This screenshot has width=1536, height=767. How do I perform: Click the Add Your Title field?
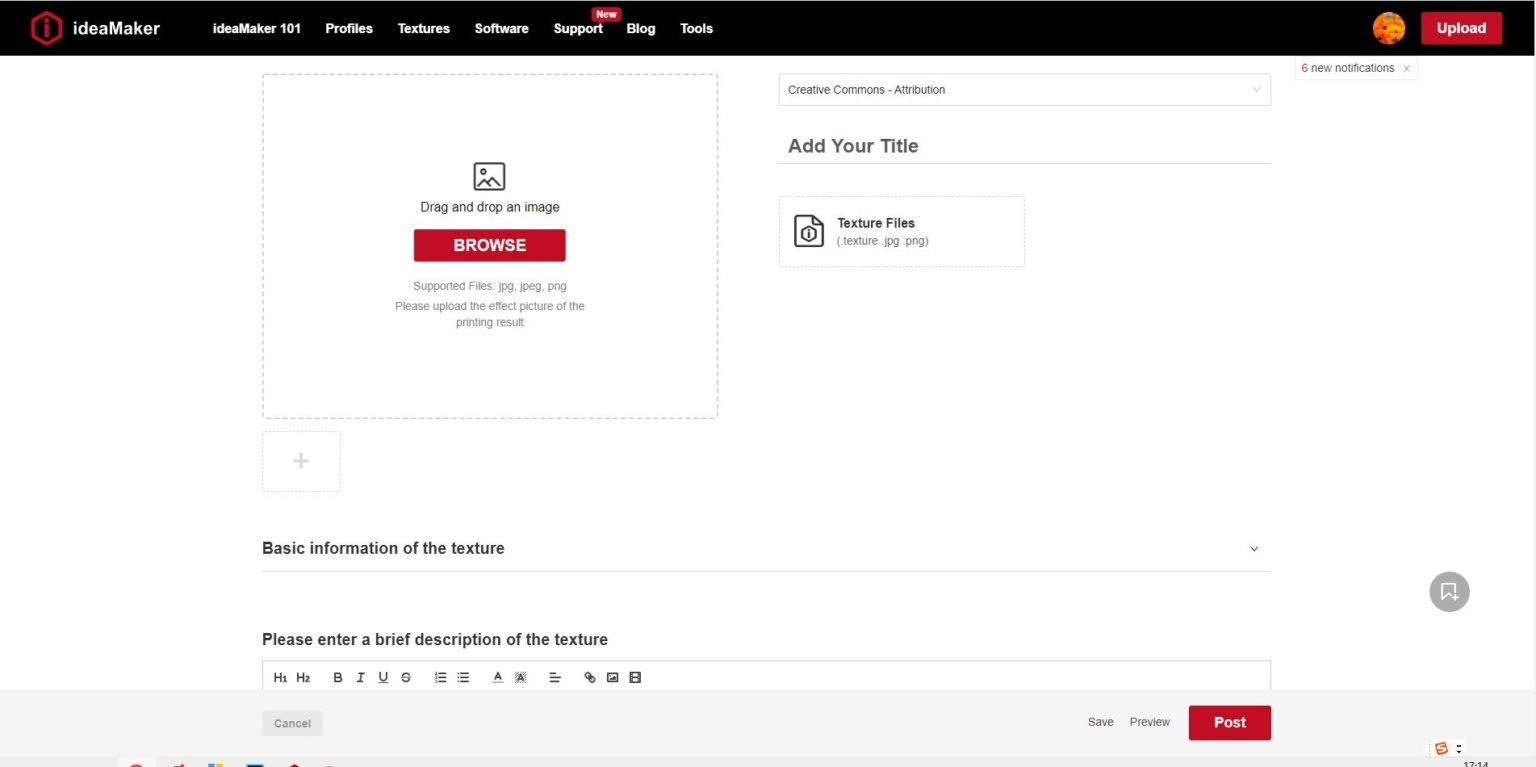point(1024,146)
